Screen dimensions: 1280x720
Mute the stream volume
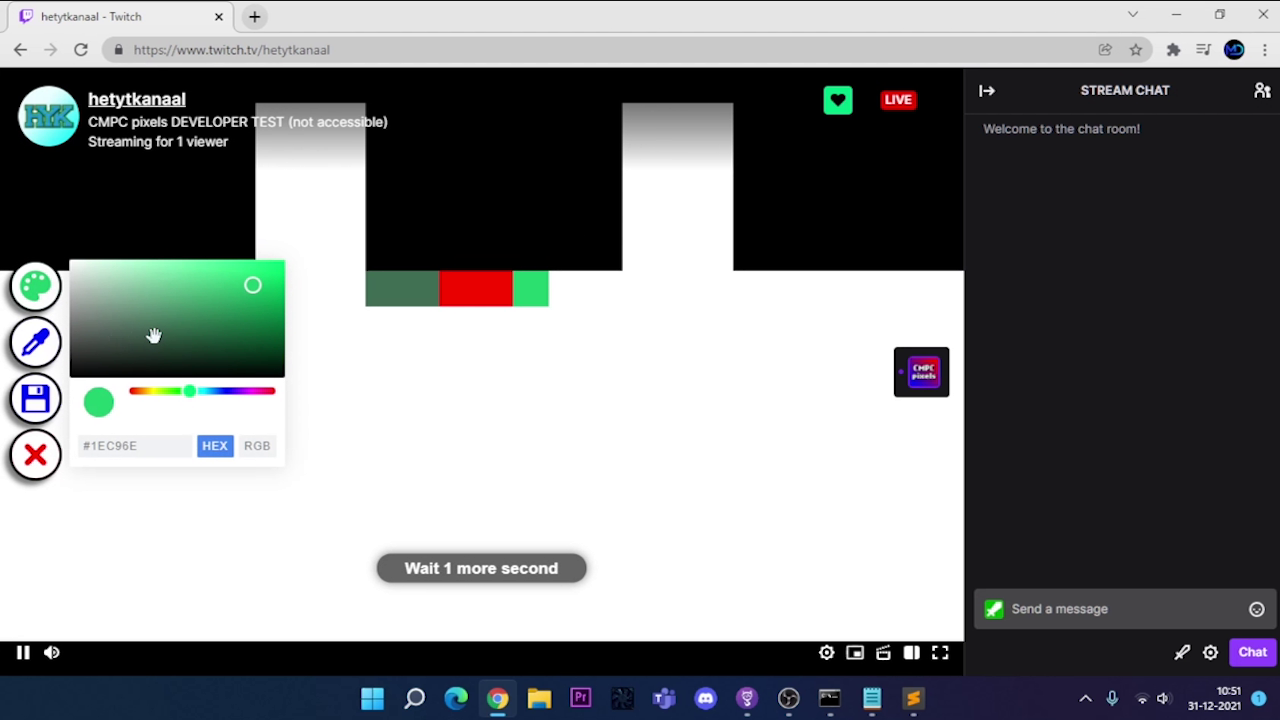(52, 653)
